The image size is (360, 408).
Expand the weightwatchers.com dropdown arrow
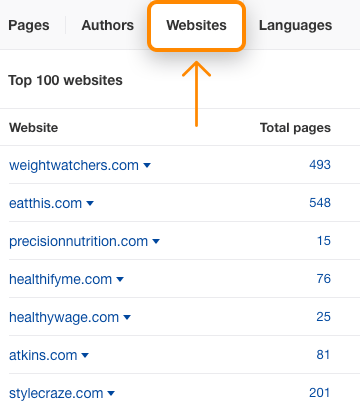point(147,165)
